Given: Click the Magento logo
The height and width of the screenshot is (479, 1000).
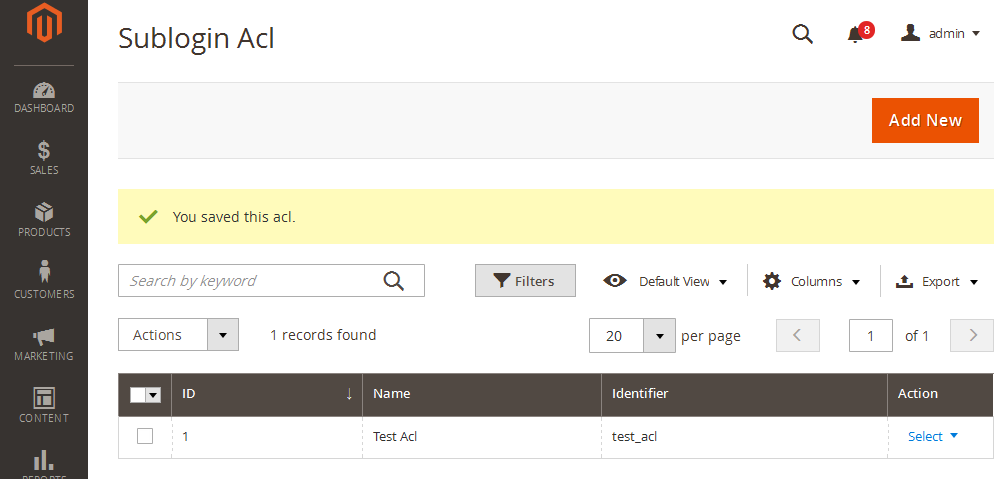Looking at the screenshot, I should coord(44,23).
